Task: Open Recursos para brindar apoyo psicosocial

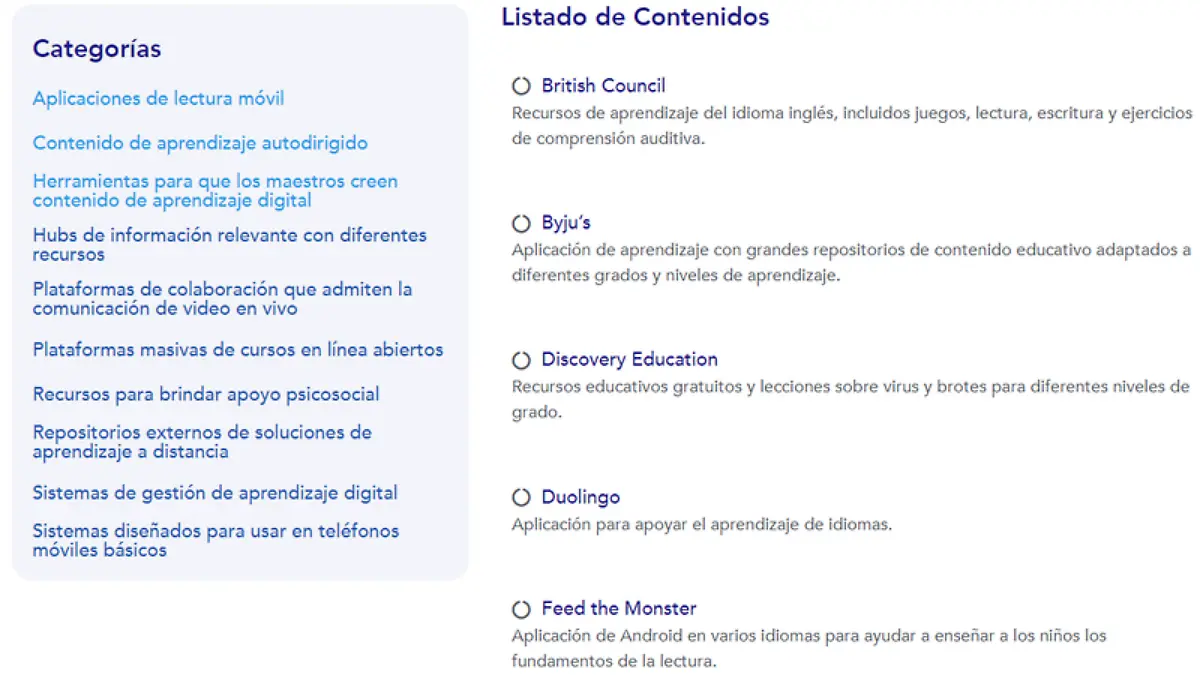Action: coord(205,394)
